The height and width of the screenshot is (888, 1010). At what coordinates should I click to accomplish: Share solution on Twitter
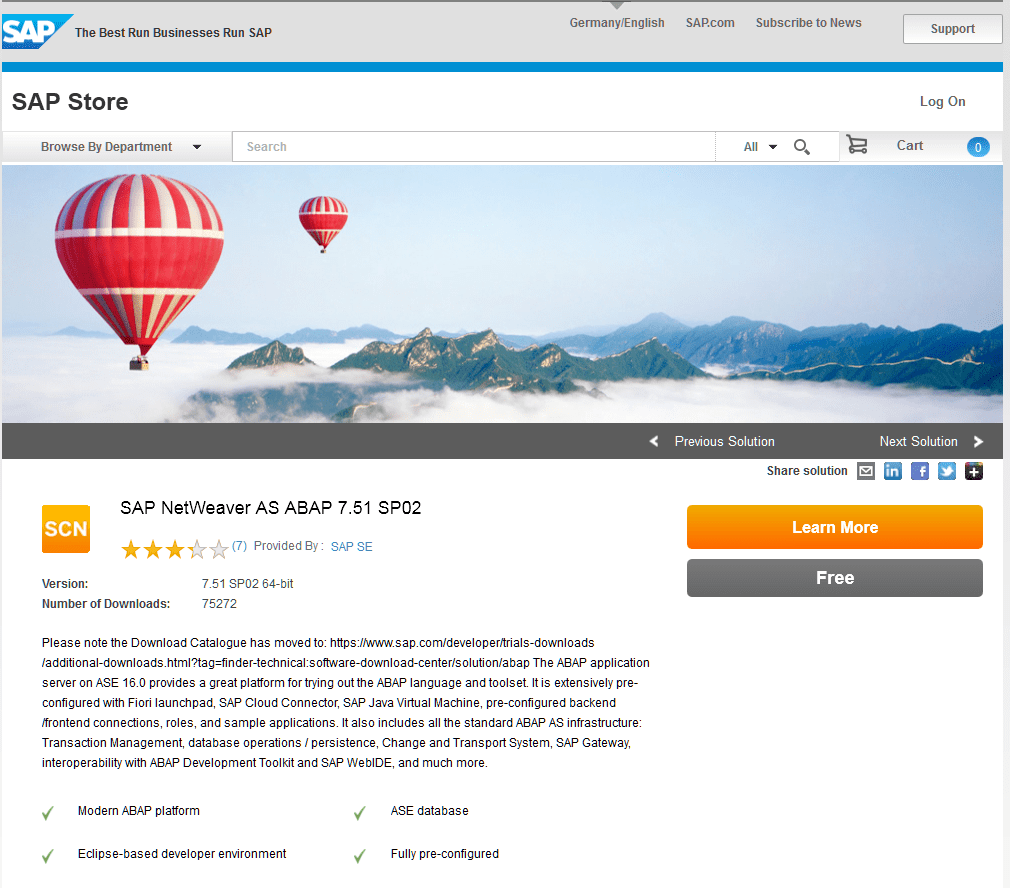click(947, 471)
